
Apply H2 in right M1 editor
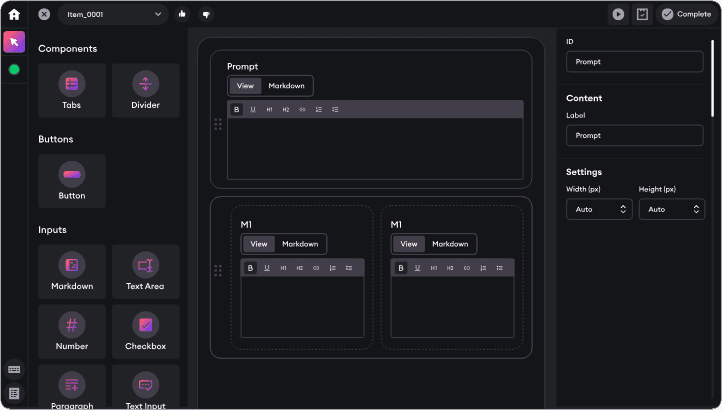tap(450, 268)
